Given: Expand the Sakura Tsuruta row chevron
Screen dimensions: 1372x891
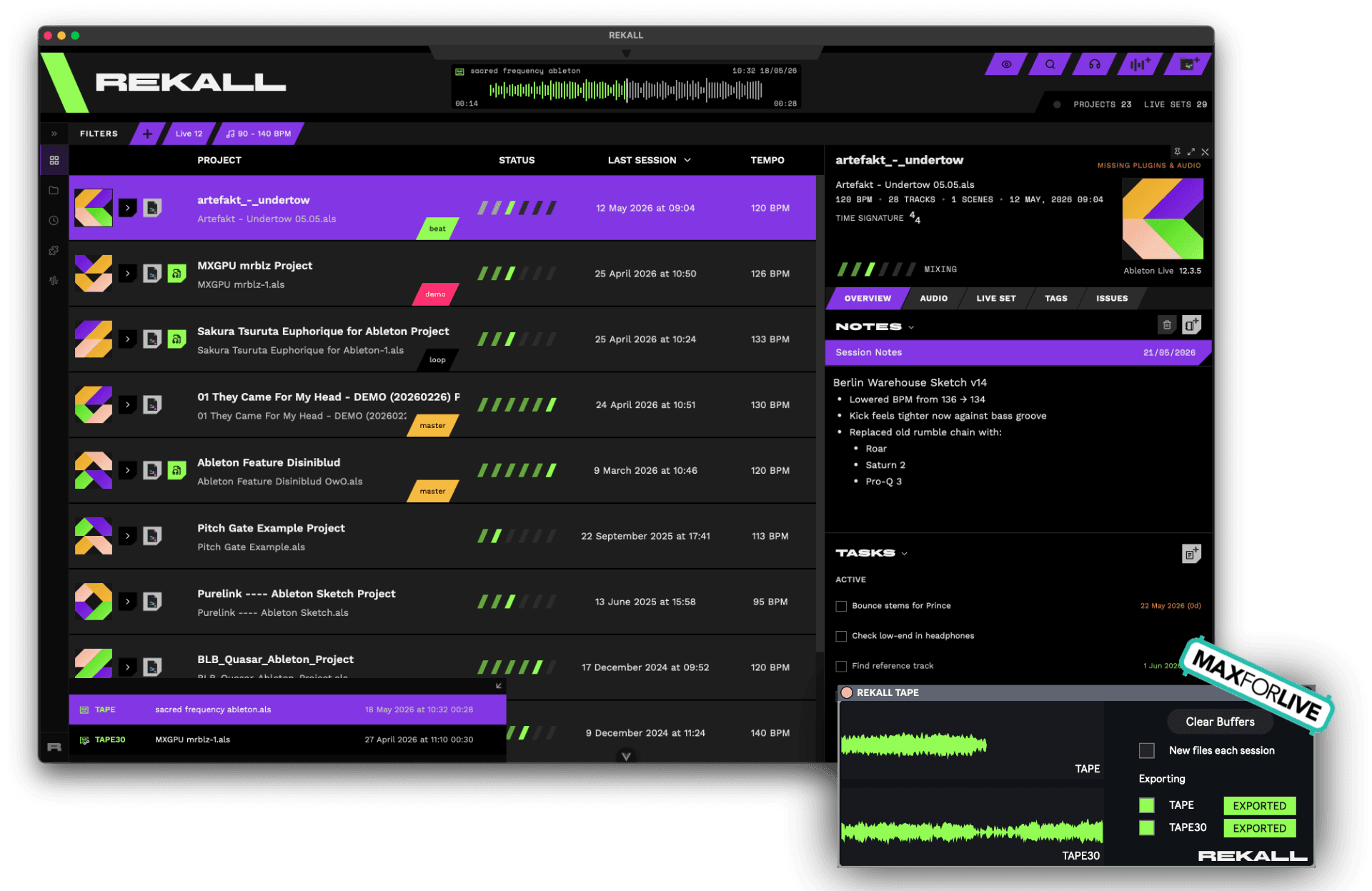Looking at the screenshot, I should tap(127, 339).
